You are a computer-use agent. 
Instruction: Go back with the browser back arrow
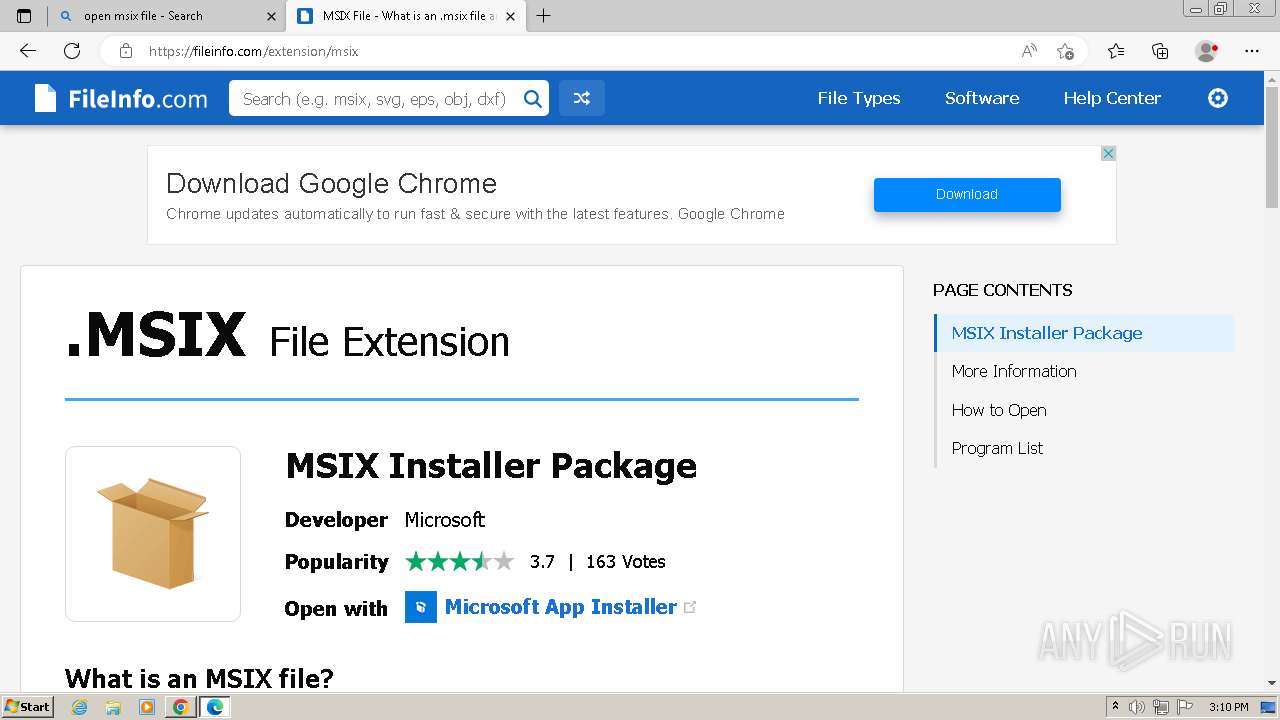pyautogui.click(x=28, y=51)
